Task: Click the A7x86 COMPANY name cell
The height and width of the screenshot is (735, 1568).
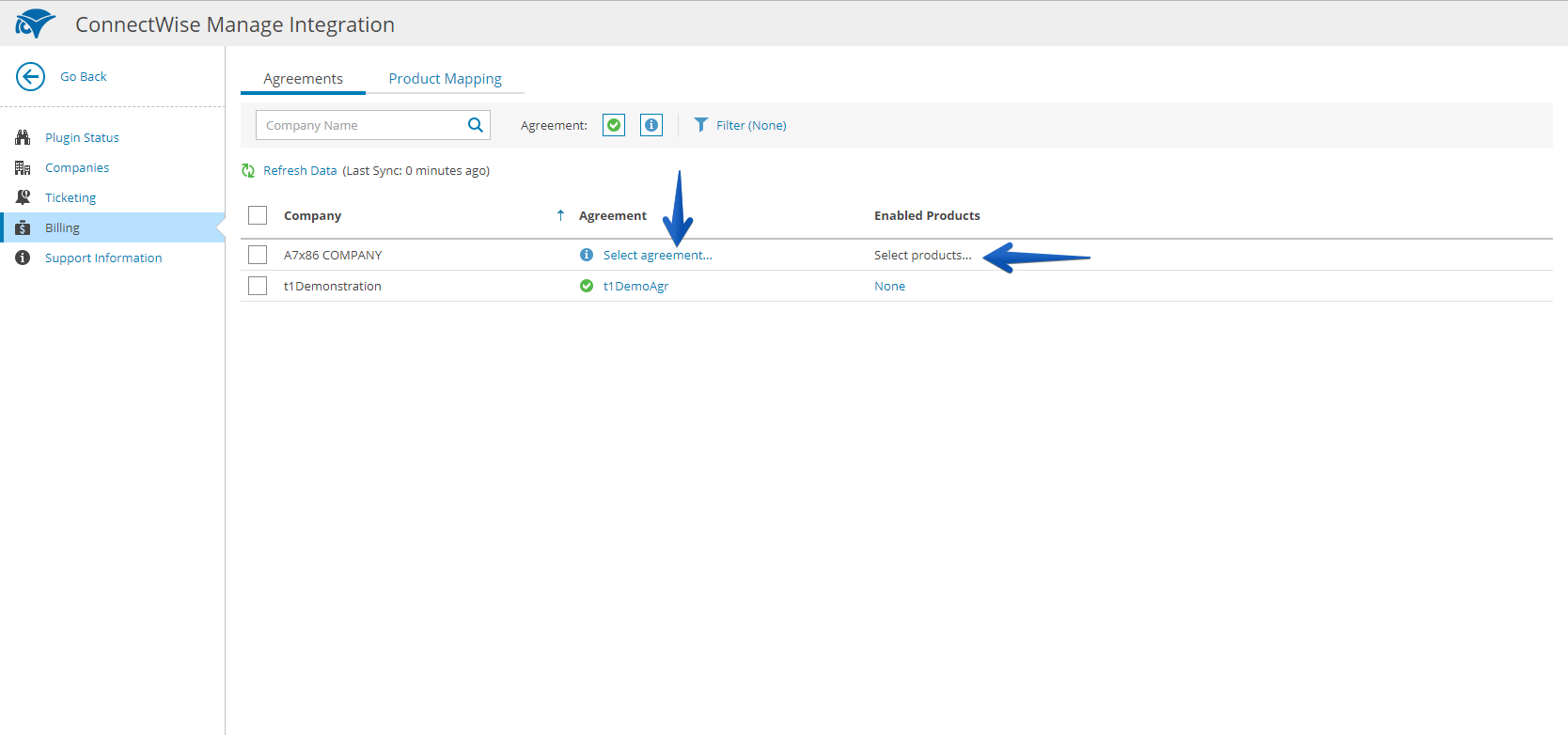Action: (333, 255)
